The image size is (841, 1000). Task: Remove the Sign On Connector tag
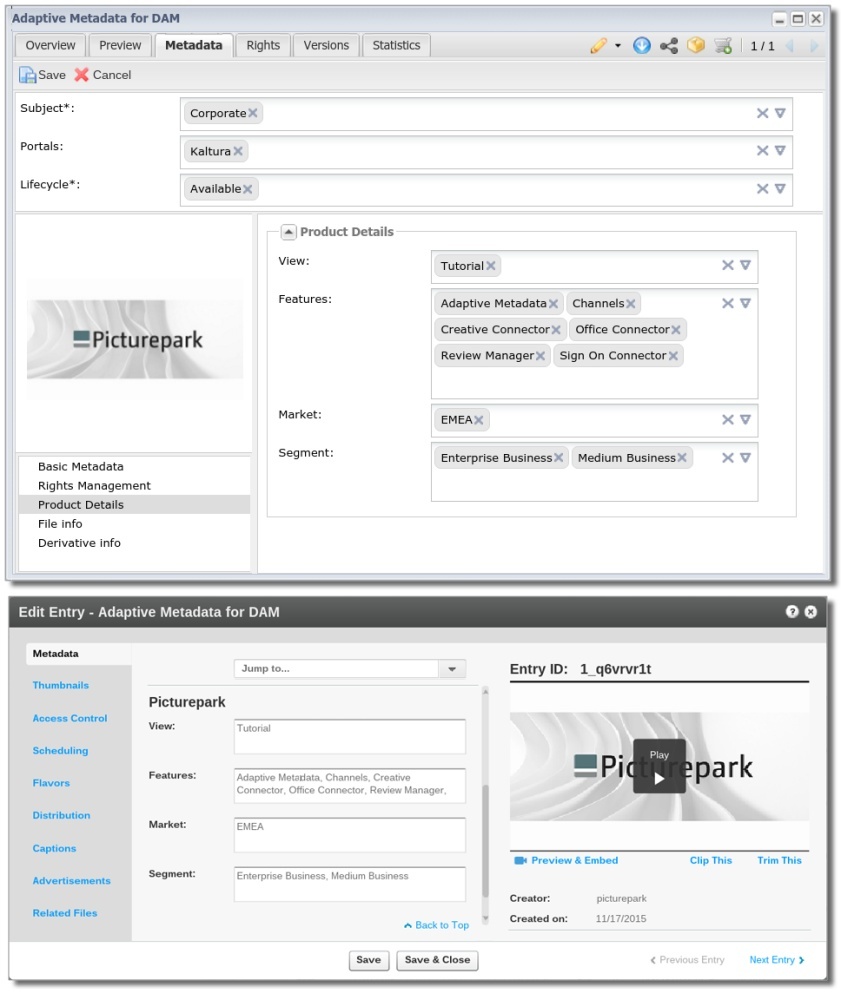pyautogui.click(x=673, y=356)
